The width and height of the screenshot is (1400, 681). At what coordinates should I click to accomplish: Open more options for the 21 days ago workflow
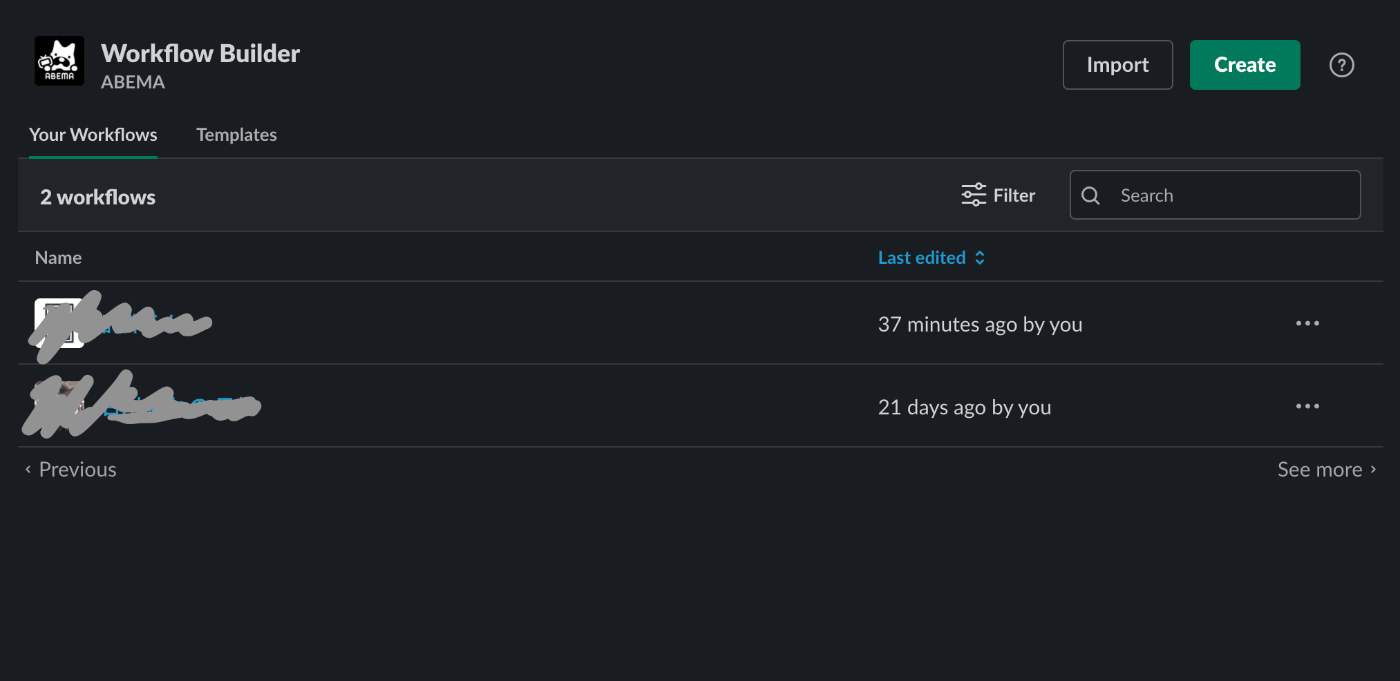[1307, 407]
